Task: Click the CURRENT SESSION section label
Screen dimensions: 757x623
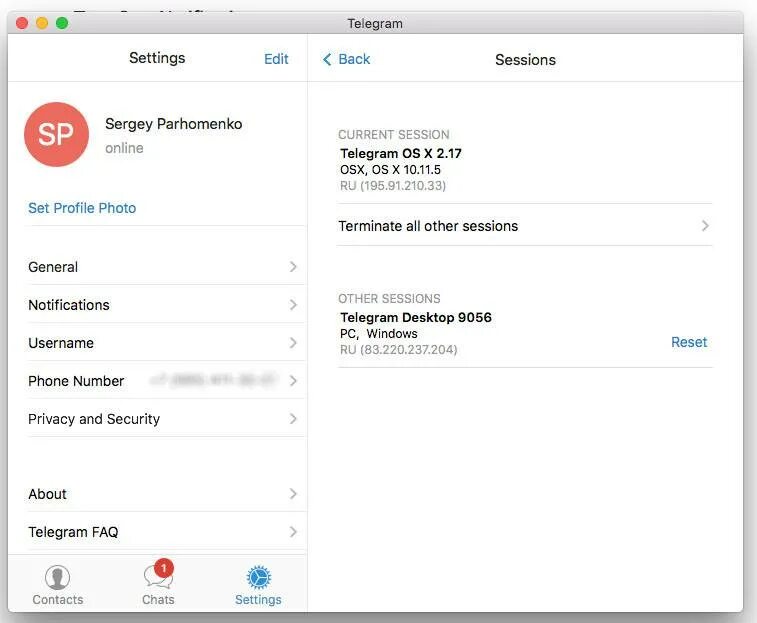Action: coord(393,135)
